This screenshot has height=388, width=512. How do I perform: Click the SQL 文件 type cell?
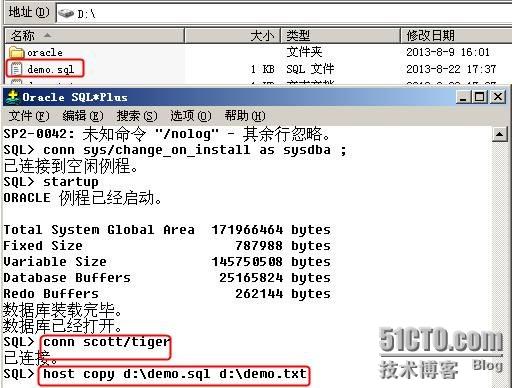coord(310,69)
